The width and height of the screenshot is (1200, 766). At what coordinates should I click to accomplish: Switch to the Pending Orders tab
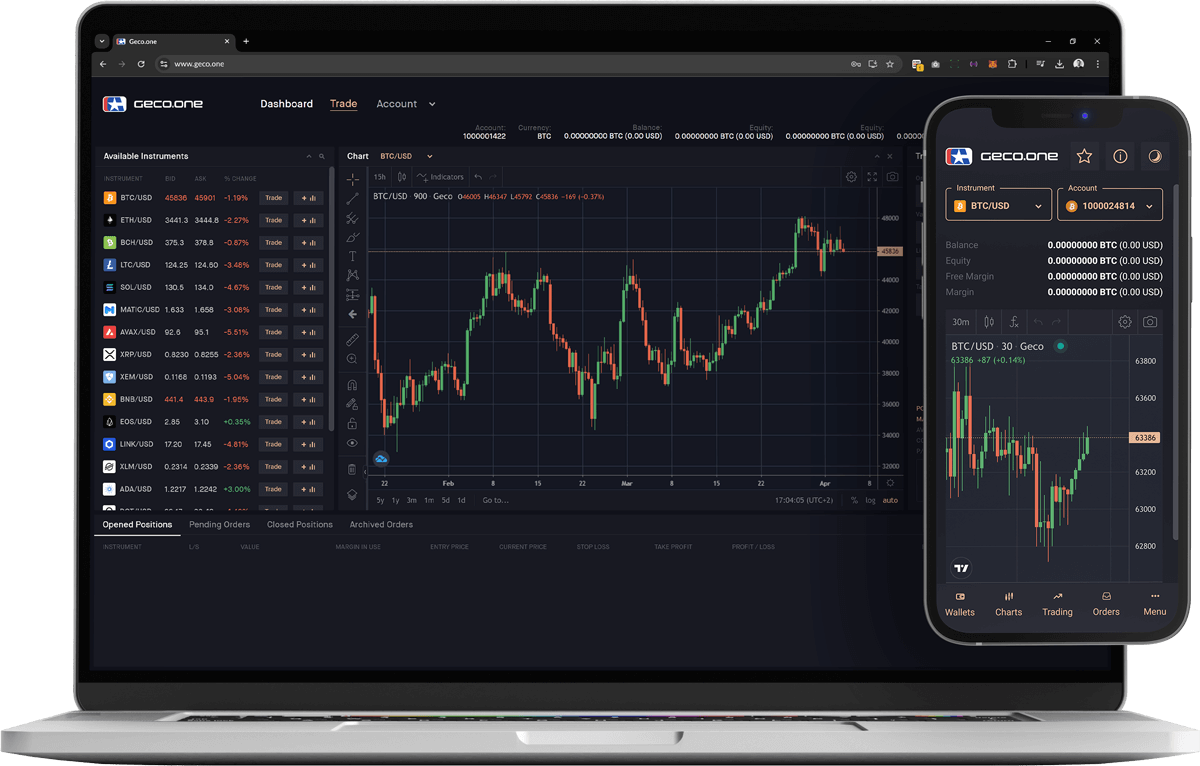tap(219, 524)
